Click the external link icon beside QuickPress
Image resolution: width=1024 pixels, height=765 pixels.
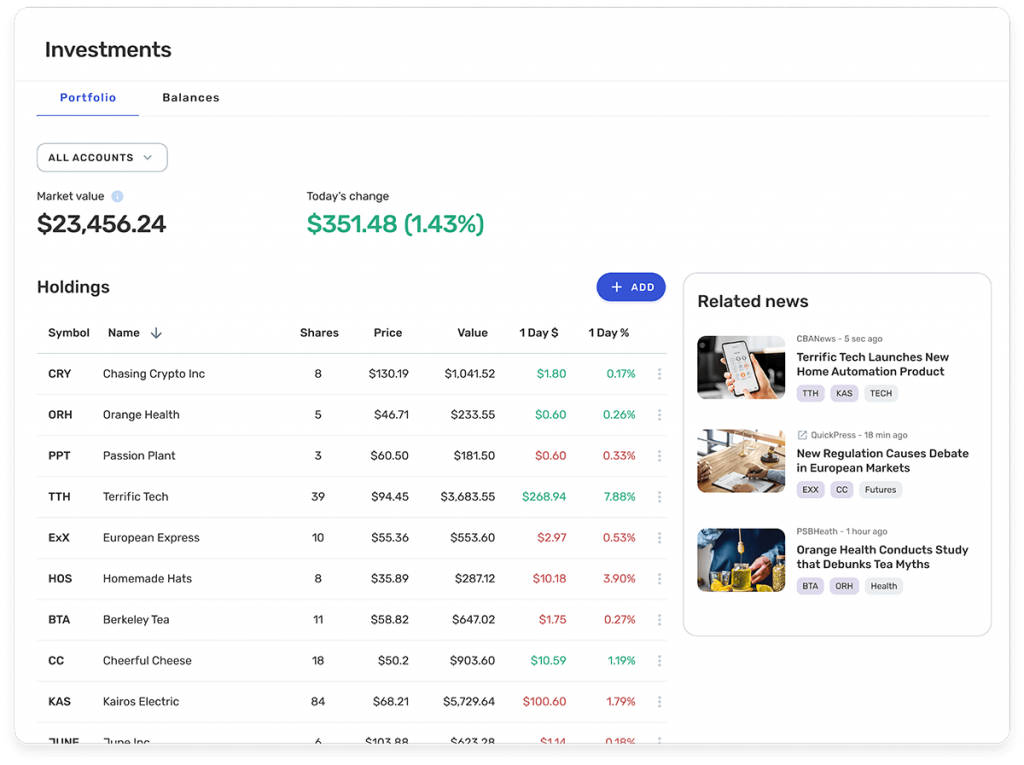[x=802, y=435]
